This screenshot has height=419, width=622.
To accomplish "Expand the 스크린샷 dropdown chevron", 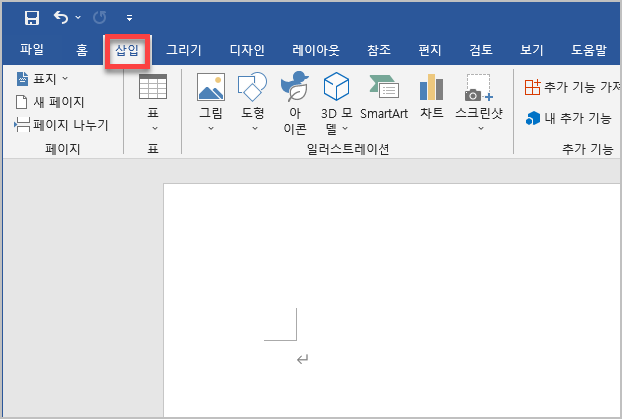I will click(x=481, y=128).
